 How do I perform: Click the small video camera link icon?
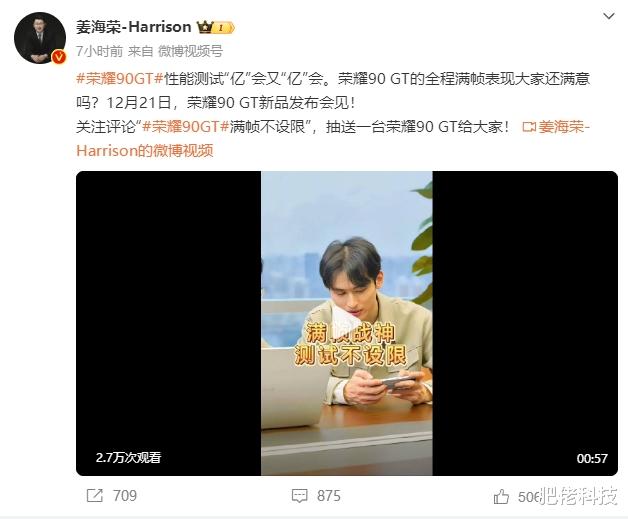(529, 127)
